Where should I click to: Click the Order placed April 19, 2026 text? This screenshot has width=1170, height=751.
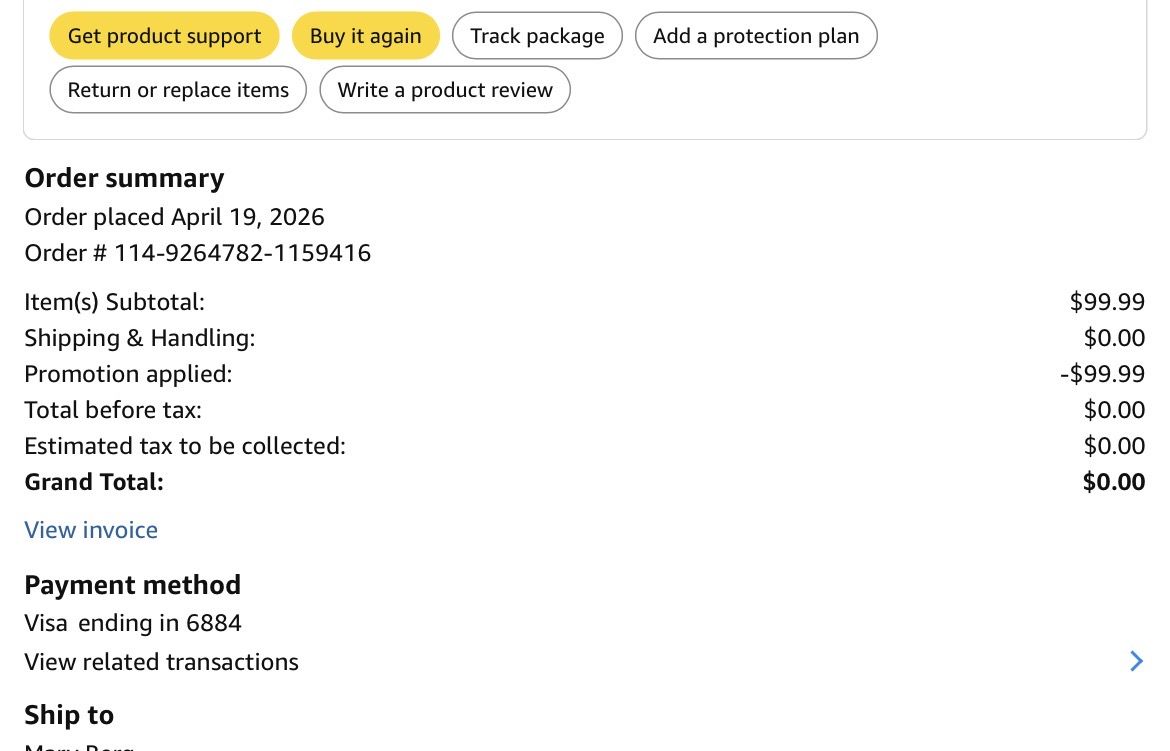(x=174, y=217)
